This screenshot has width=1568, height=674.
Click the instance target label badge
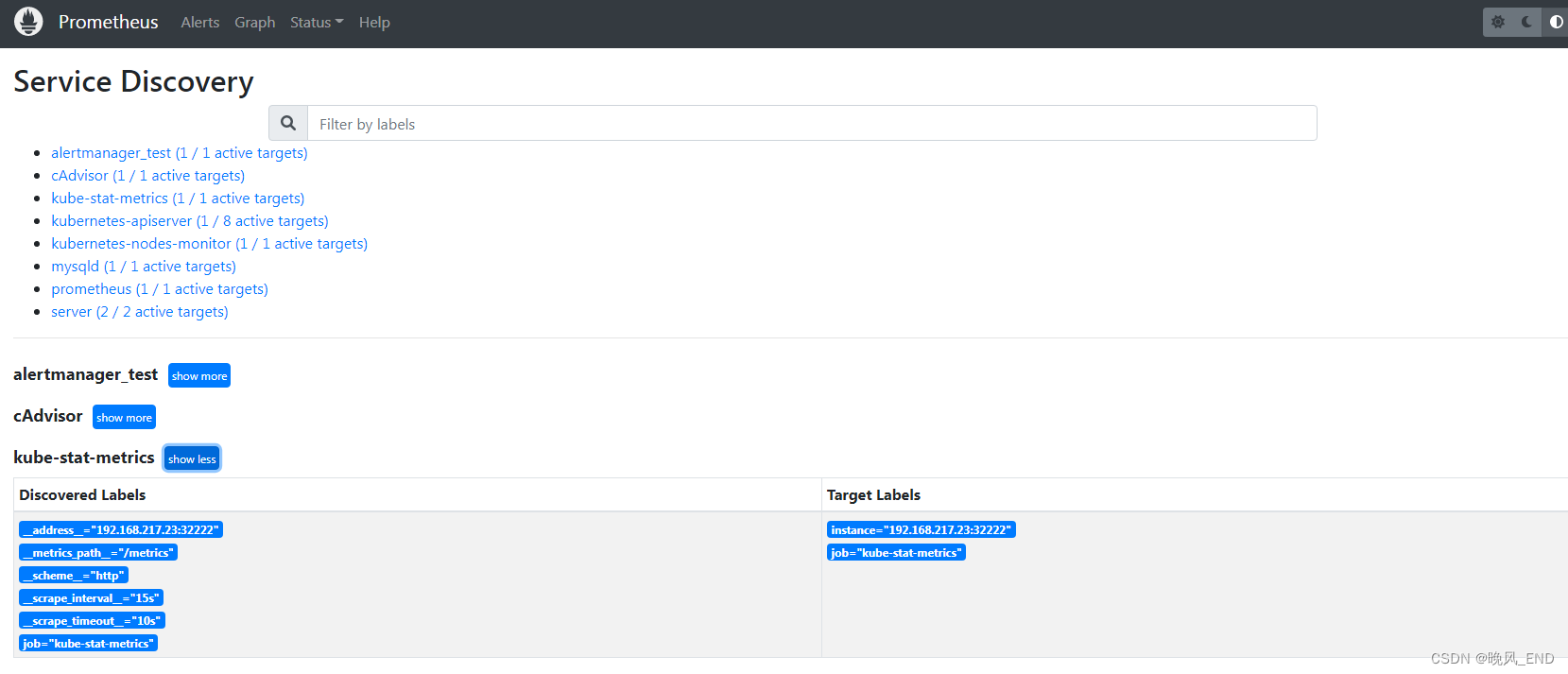click(x=922, y=529)
